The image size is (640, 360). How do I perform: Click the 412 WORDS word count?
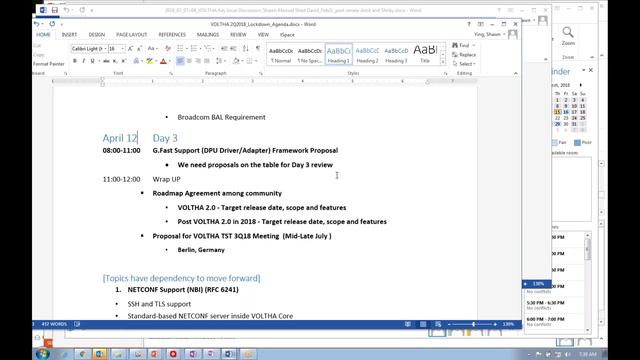click(54, 324)
